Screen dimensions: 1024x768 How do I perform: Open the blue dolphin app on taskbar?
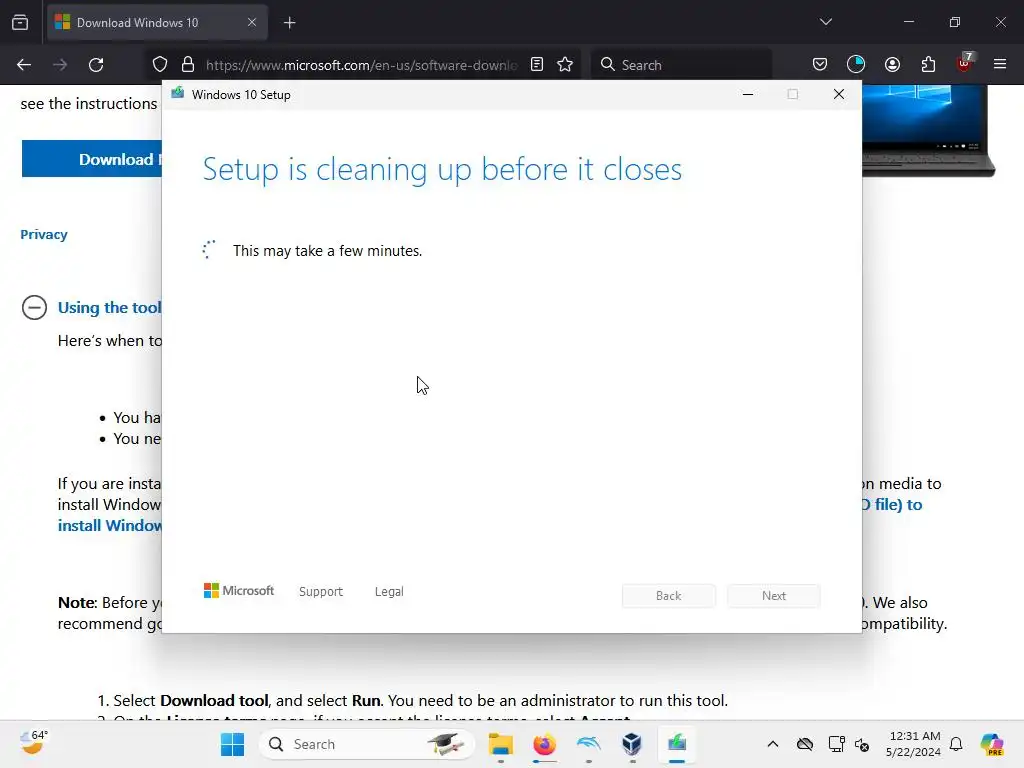coord(588,744)
